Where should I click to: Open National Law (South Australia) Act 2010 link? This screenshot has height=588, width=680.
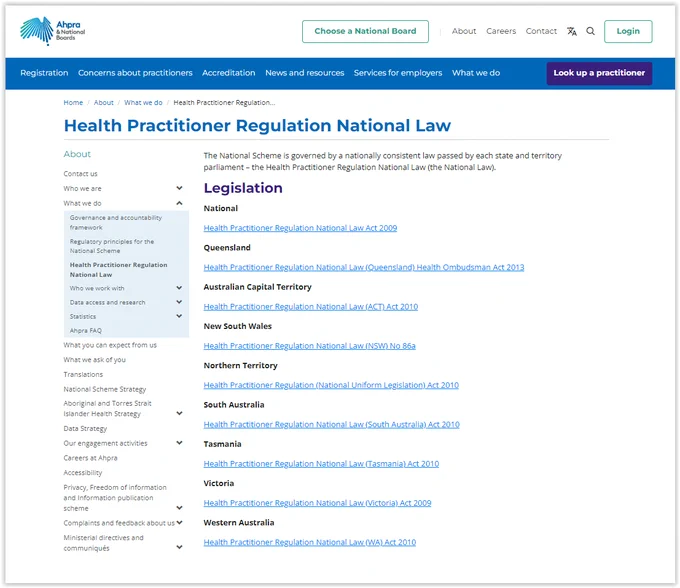pyautogui.click(x=331, y=425)
